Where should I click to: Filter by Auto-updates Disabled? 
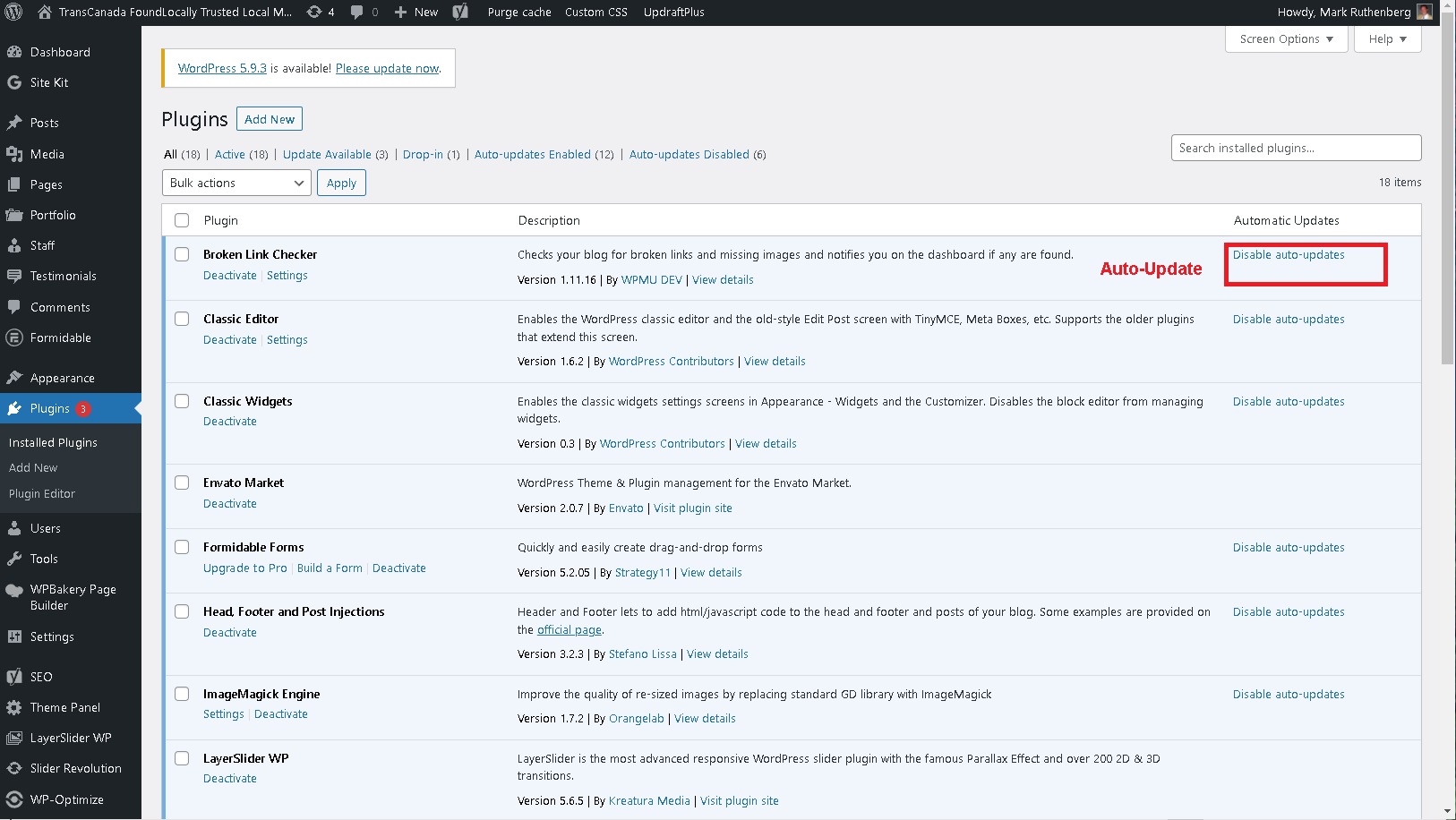click(x=689, y=154)
